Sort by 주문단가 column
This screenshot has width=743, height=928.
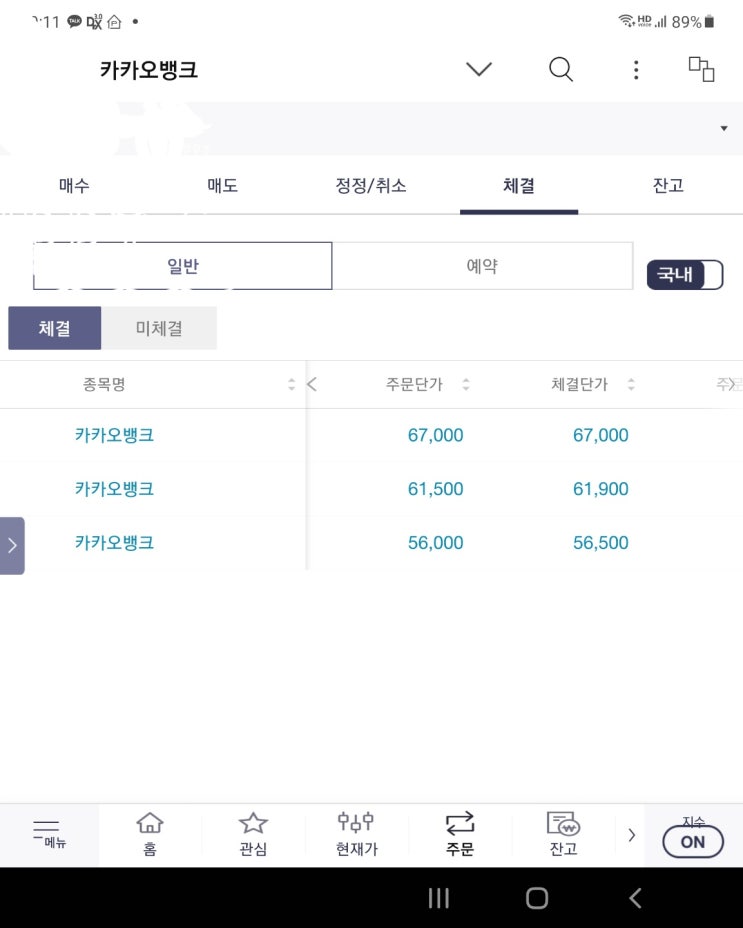click(466, 384)
